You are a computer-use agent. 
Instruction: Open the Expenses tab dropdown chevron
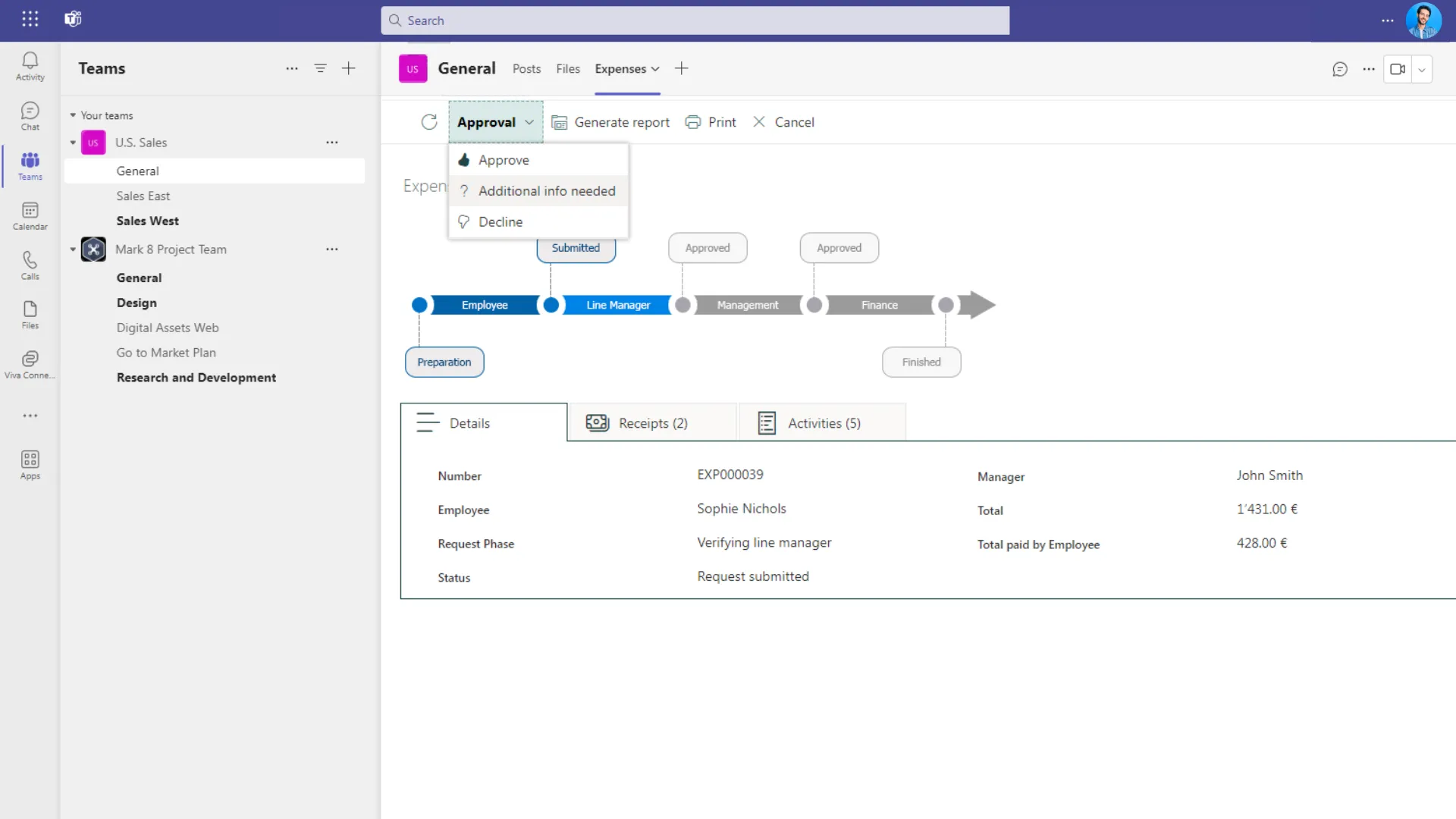(x=654, y=69)
